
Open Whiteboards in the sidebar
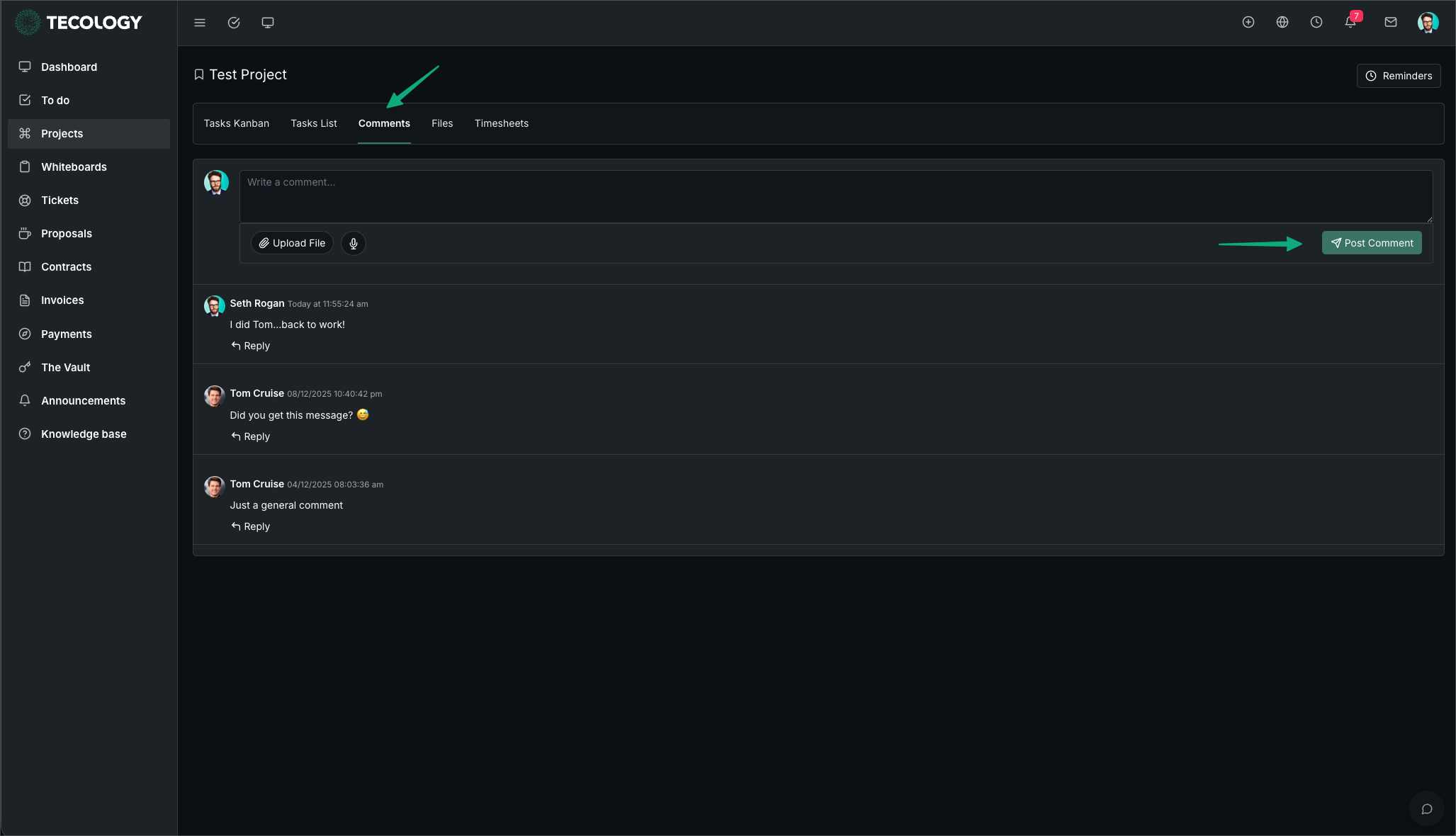tap(74, 167)
